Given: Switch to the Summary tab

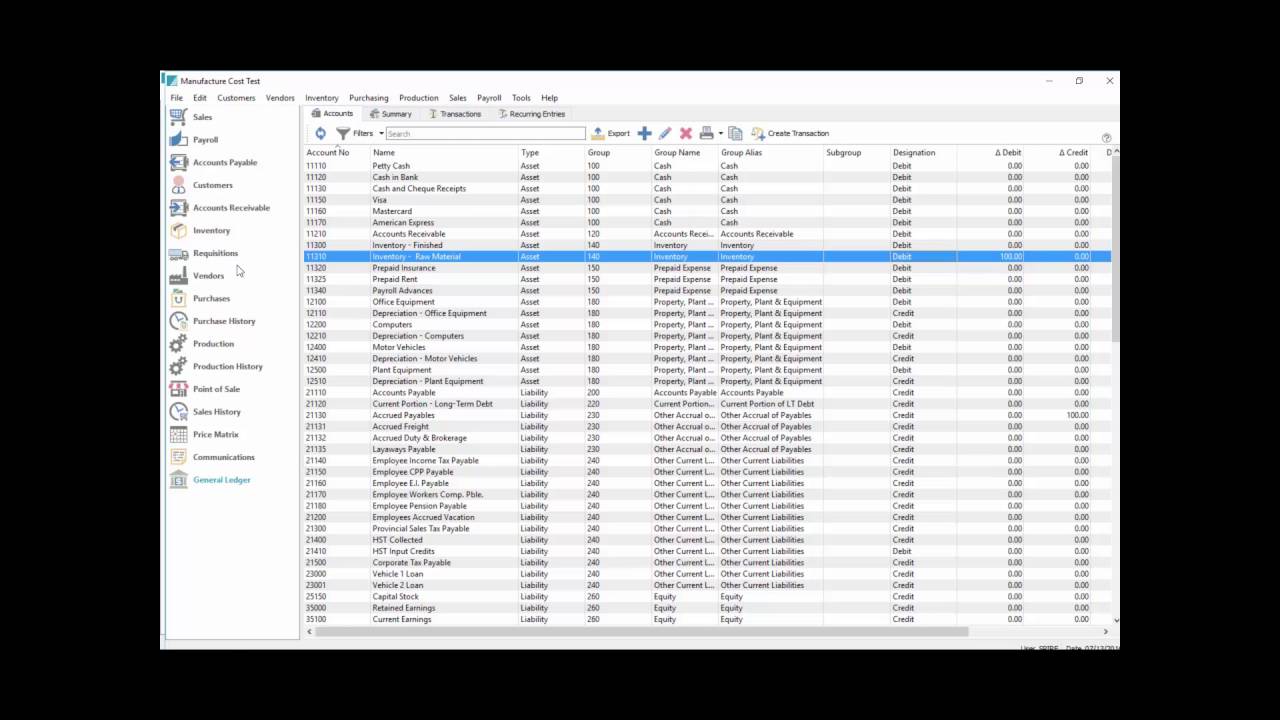Looking at the screenshot, I should click(390, 114).
